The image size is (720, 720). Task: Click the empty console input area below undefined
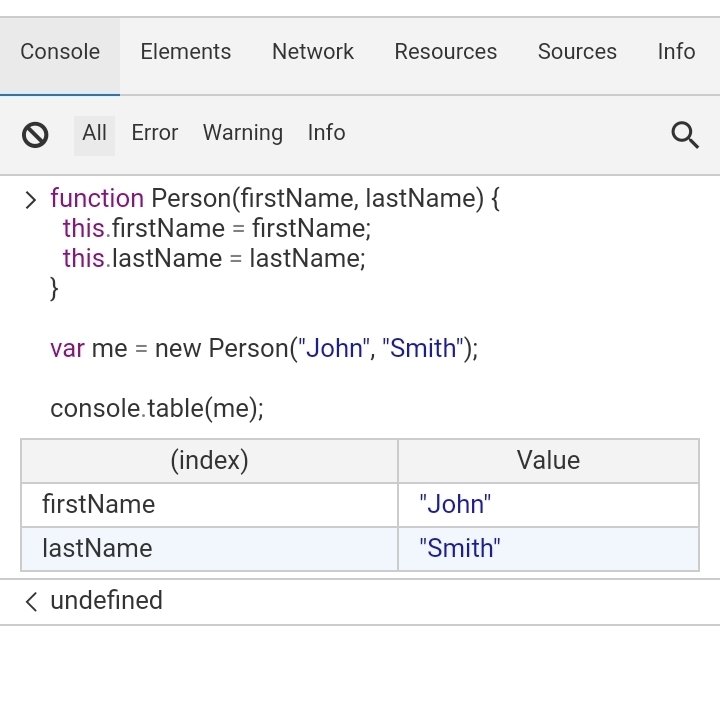point(360,671)
